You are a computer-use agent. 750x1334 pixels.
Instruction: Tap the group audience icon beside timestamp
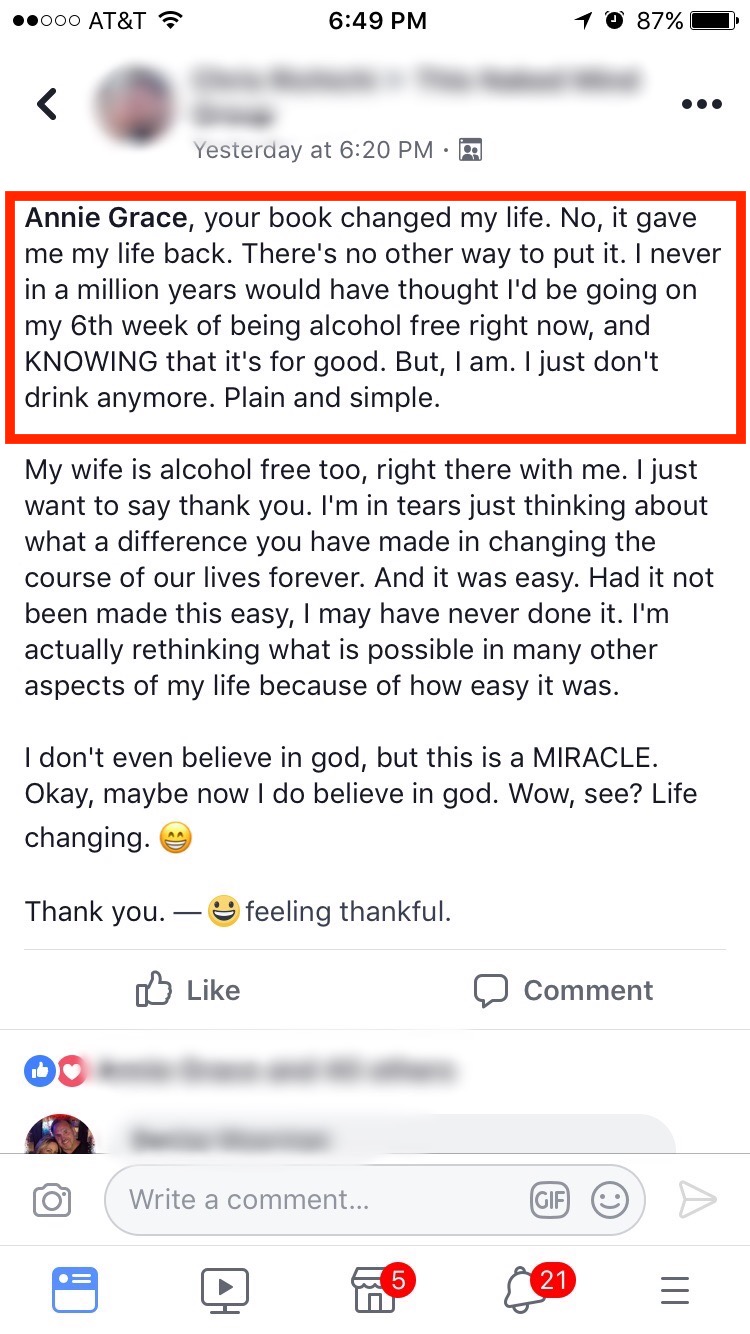pyautogui.click(x=470, y=150)
